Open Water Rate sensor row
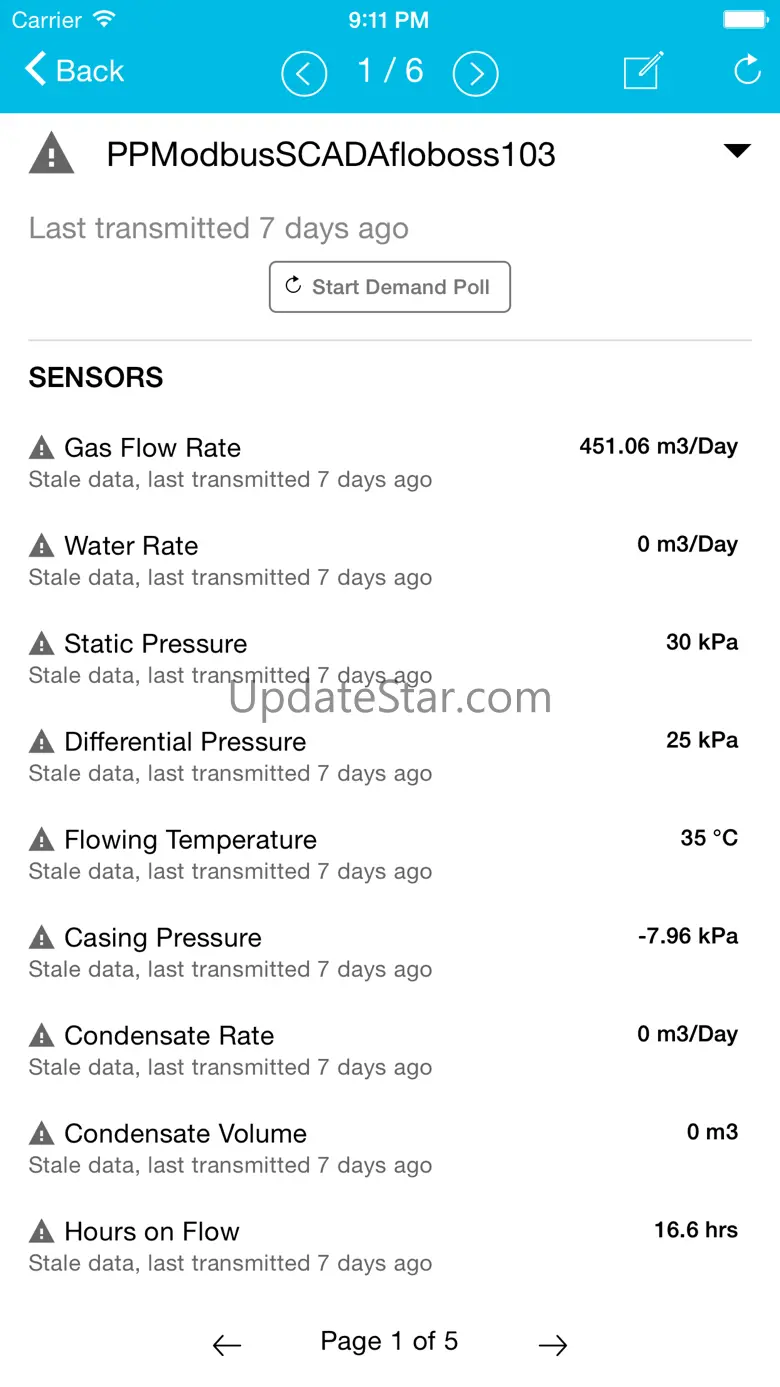Screen dimensions: 780x1387 (390, 560)
